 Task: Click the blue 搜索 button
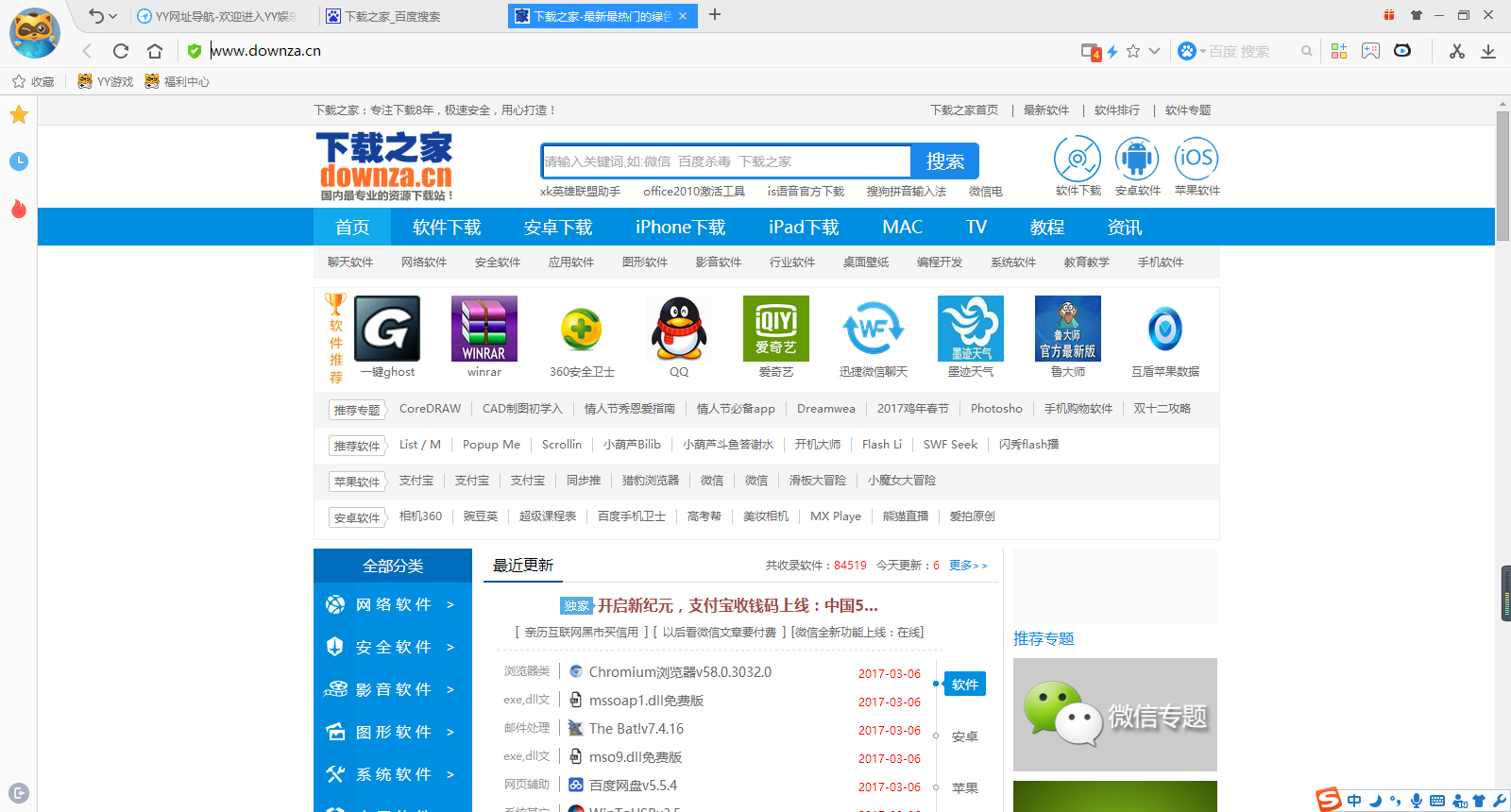tap(944, 161)
